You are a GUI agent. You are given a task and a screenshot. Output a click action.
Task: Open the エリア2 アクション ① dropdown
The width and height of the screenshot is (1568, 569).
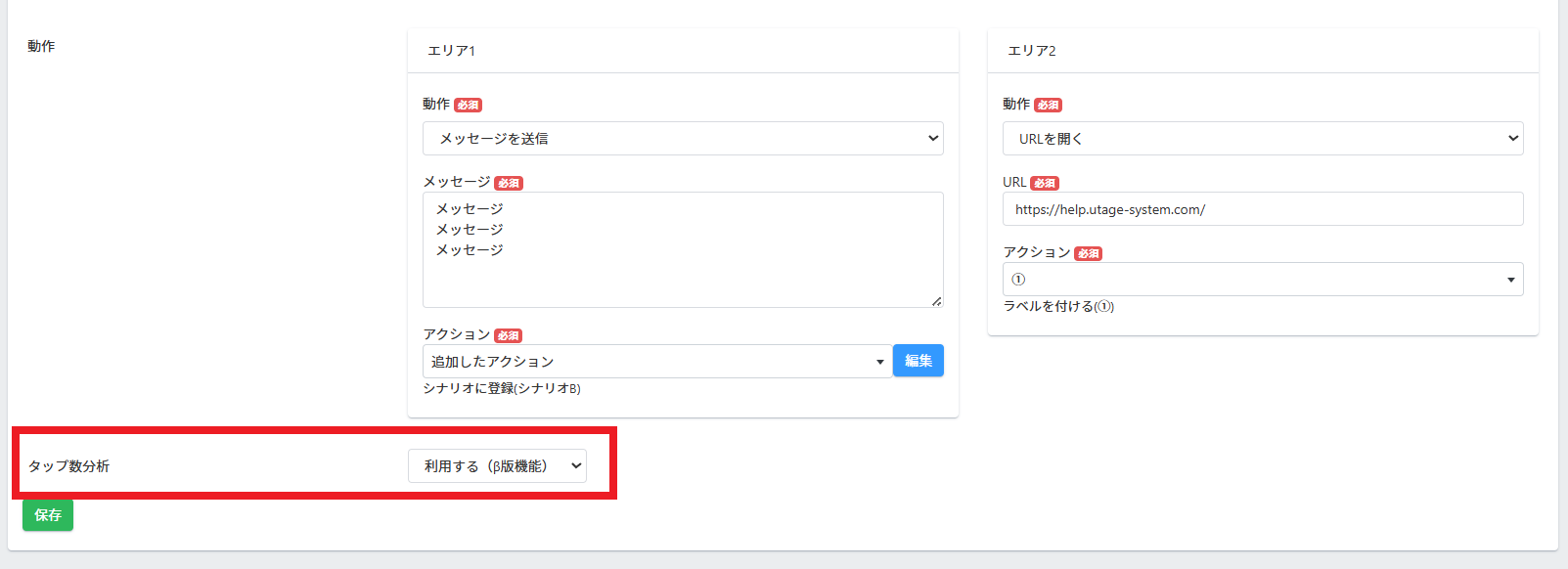1263,279
